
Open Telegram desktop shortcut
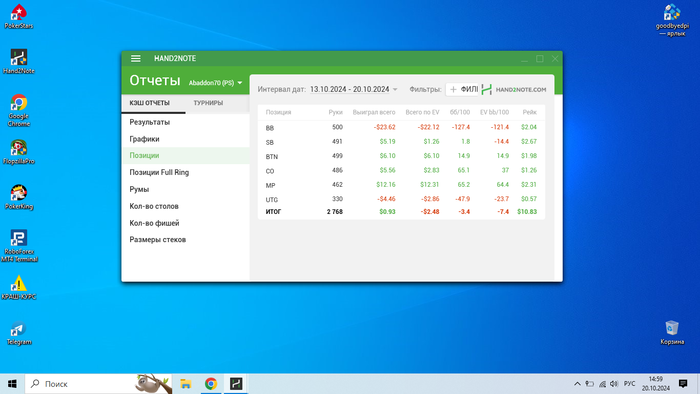tap(19, 333)
